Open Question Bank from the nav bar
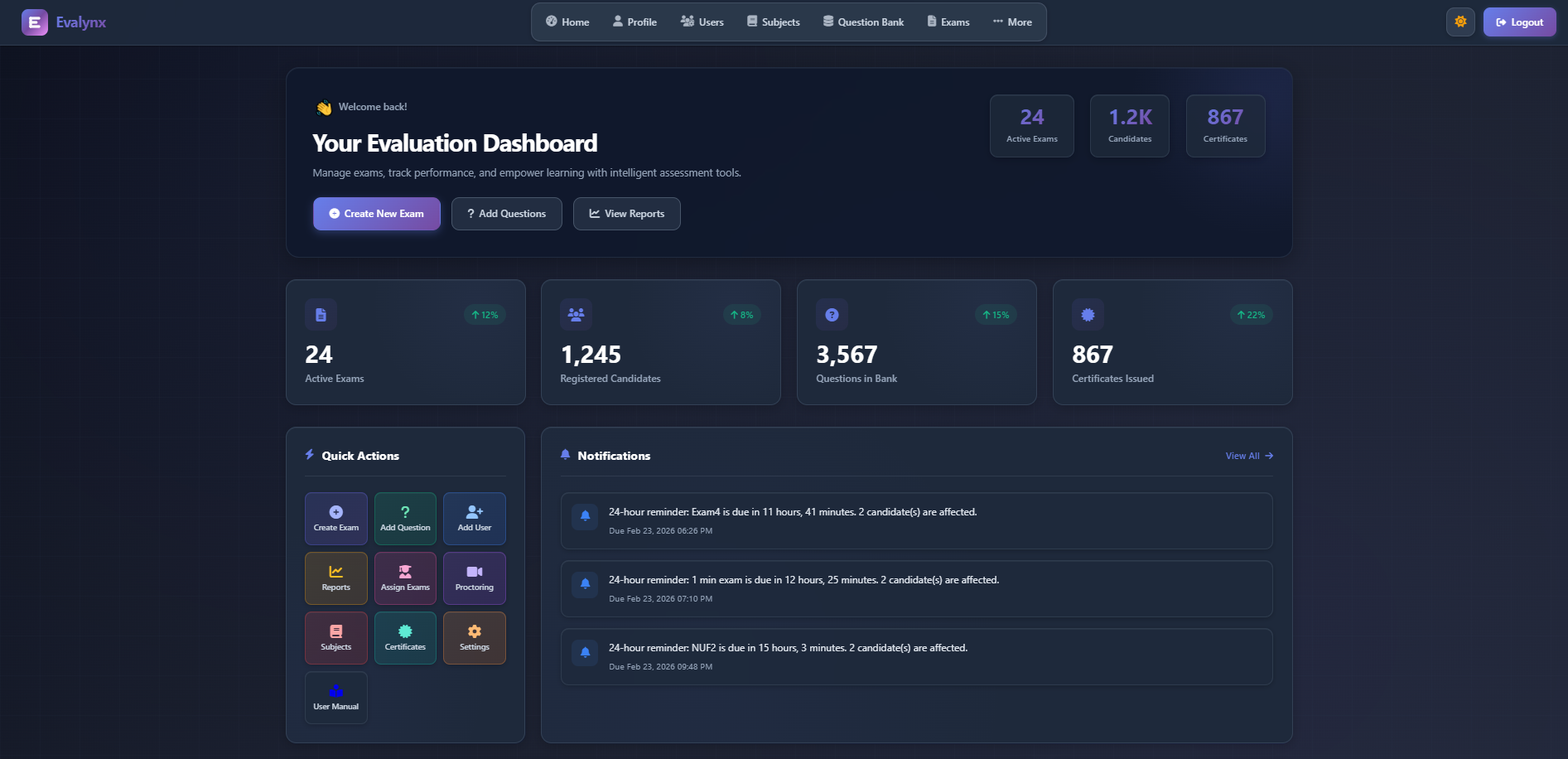The height and width of the screenshot is (759, 1568). tap(863, 22)
